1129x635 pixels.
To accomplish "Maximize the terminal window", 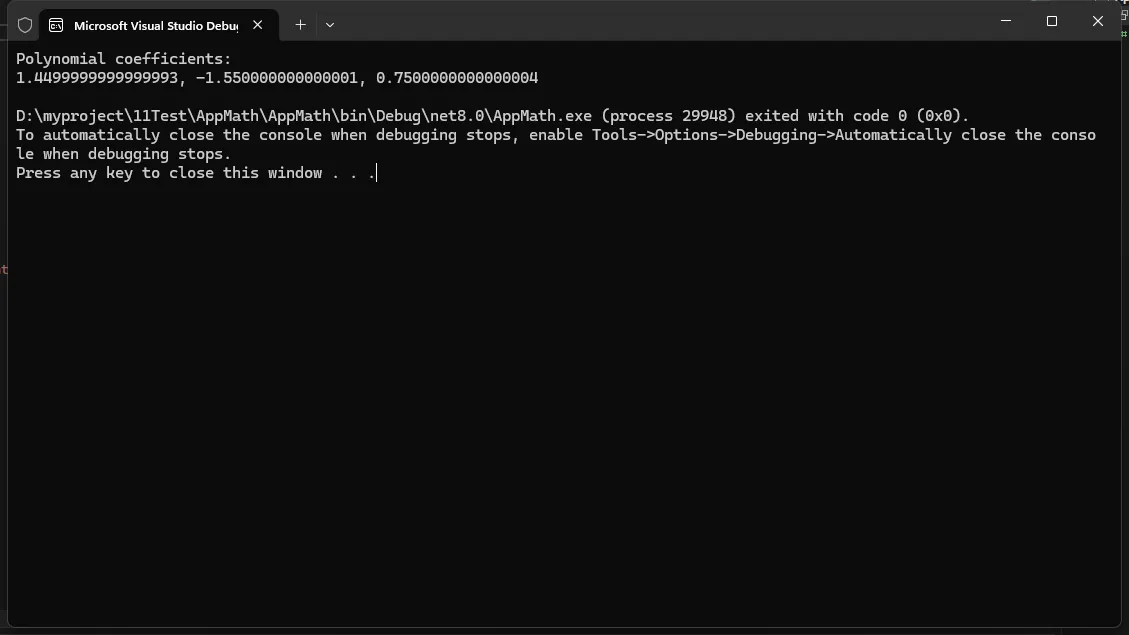I will point(1051,21).
